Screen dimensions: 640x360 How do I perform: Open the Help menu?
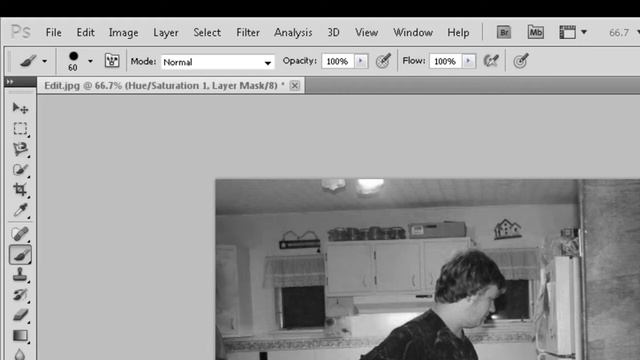tap(458, 33)
